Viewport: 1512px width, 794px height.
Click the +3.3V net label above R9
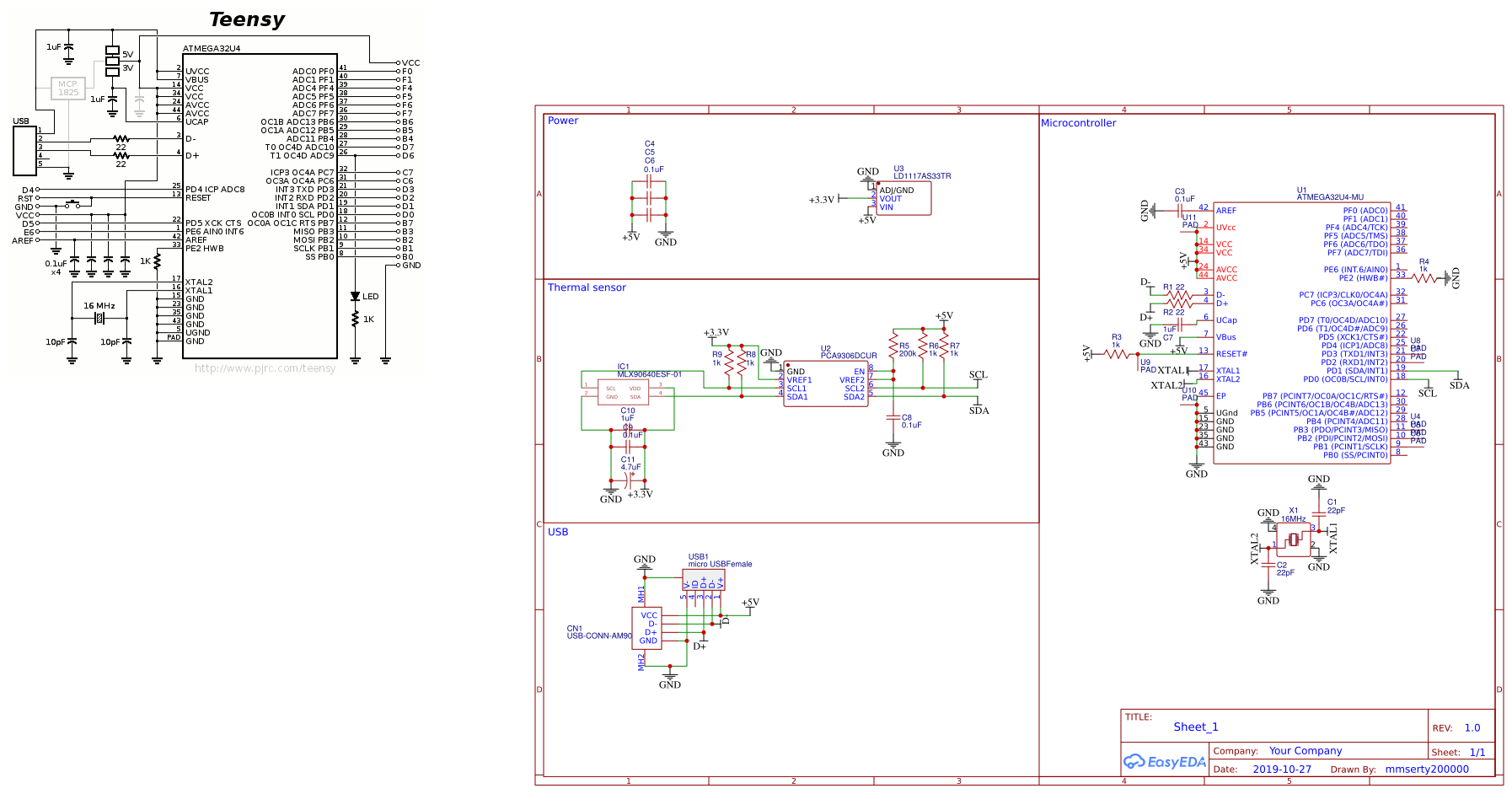[x=716, y=333]
